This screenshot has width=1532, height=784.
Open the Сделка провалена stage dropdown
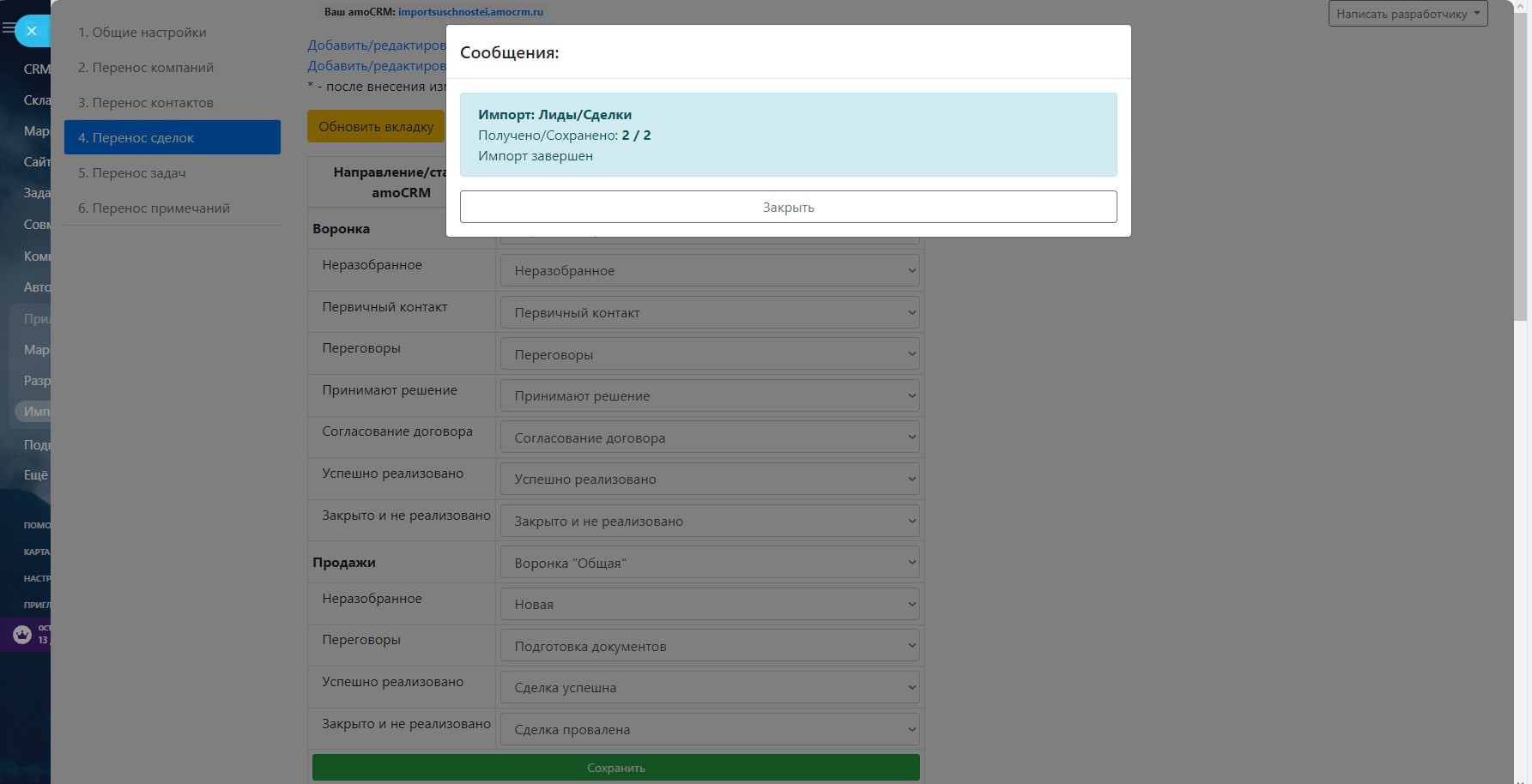pos(710,729)
